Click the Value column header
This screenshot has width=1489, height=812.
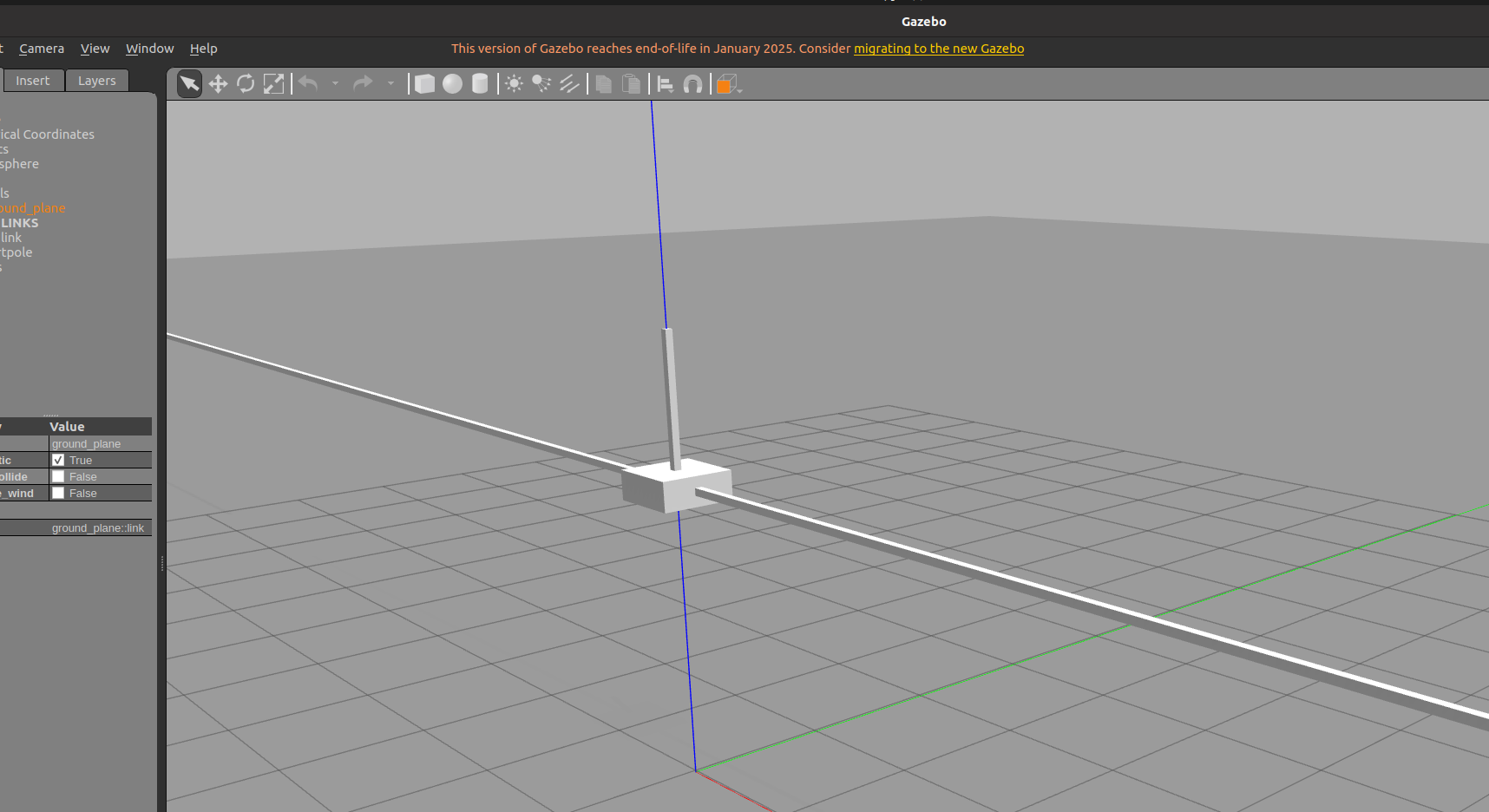coord(100,427)
